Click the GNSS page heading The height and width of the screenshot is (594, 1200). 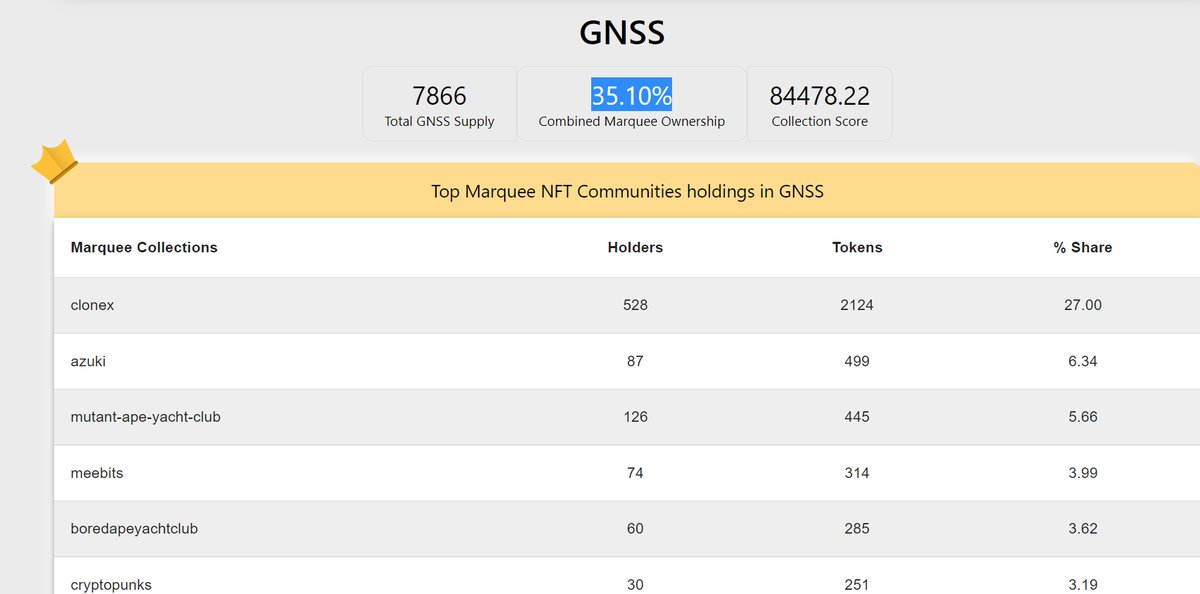[x=622, y=33]
